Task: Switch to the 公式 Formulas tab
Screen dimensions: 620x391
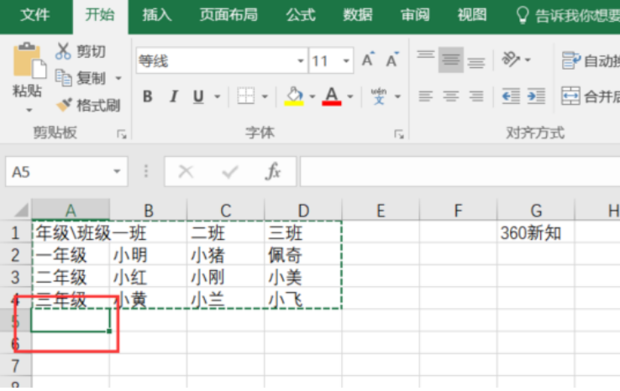Action: (x=301, y=15)
